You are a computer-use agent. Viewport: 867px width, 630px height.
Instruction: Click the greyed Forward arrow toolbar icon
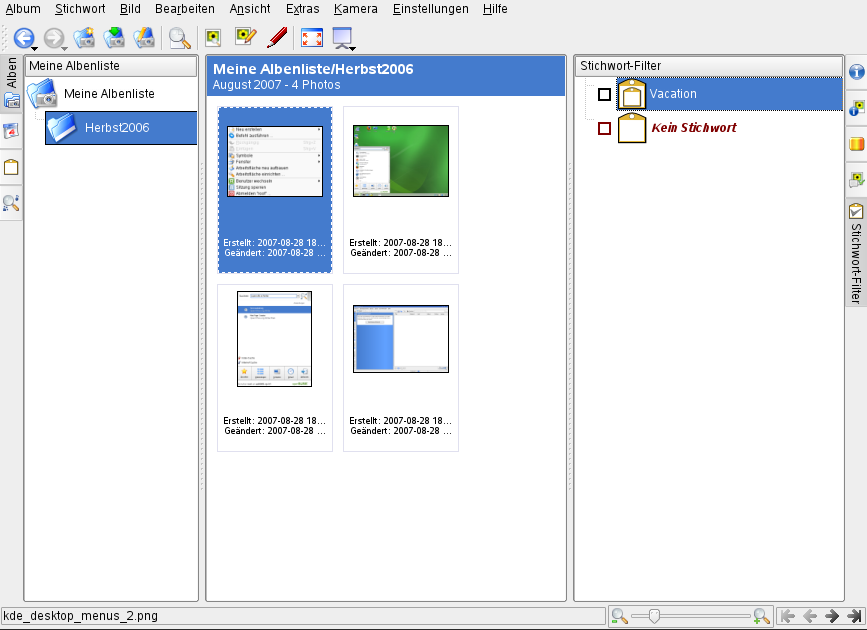pyautogui.click(x=53, y=38)
